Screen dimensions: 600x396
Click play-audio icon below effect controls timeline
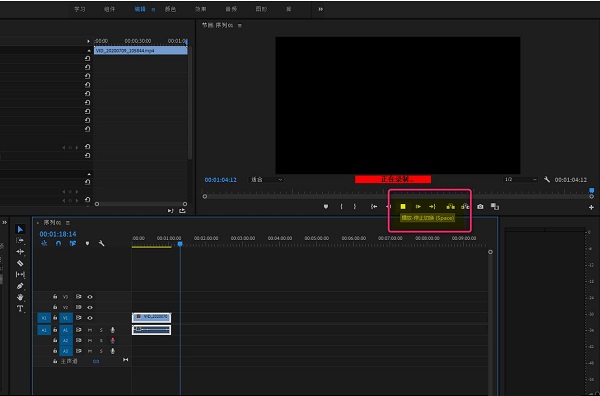click(170, 210)
